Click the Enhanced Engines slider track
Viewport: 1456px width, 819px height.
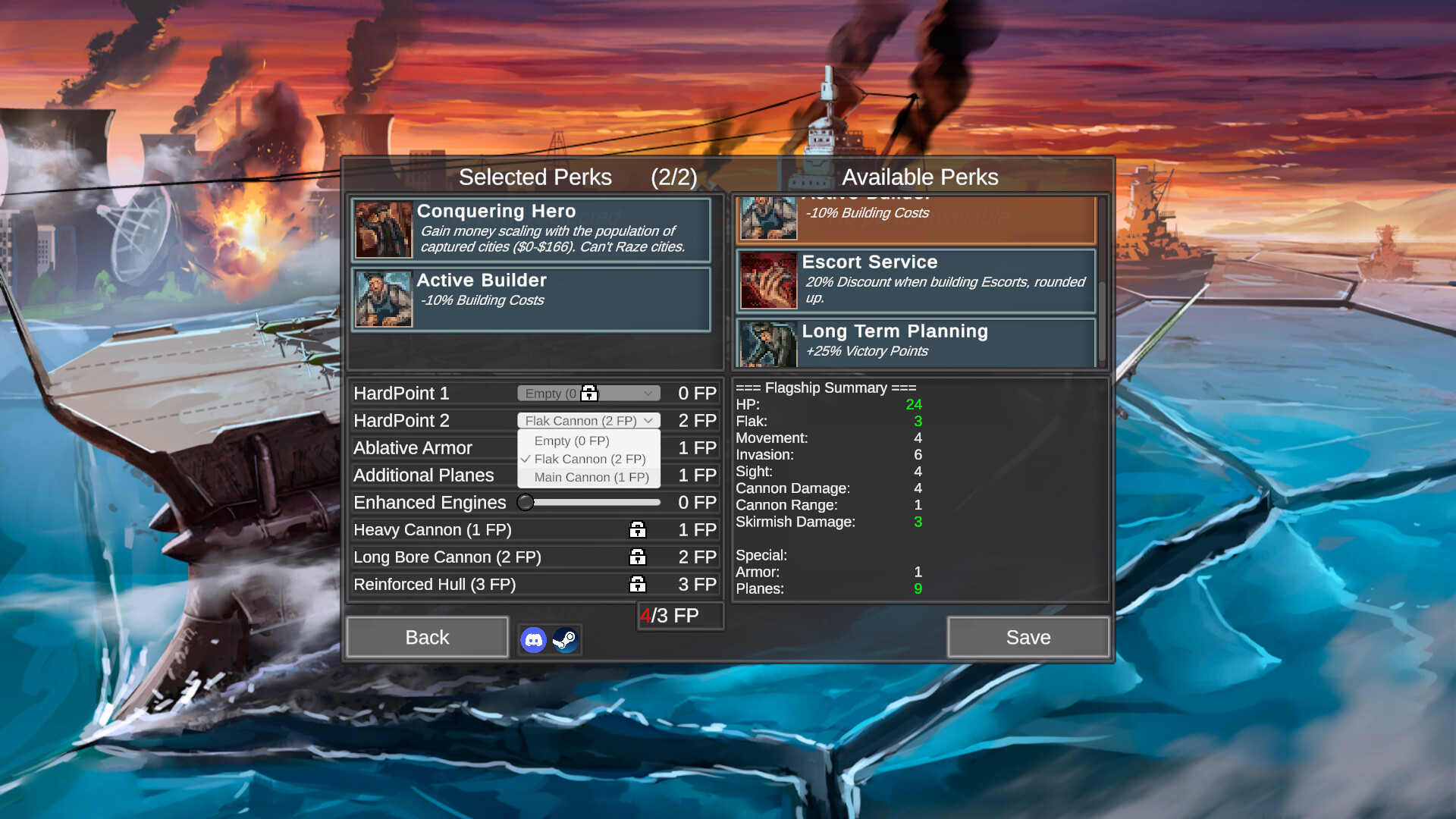click(588, 502)
